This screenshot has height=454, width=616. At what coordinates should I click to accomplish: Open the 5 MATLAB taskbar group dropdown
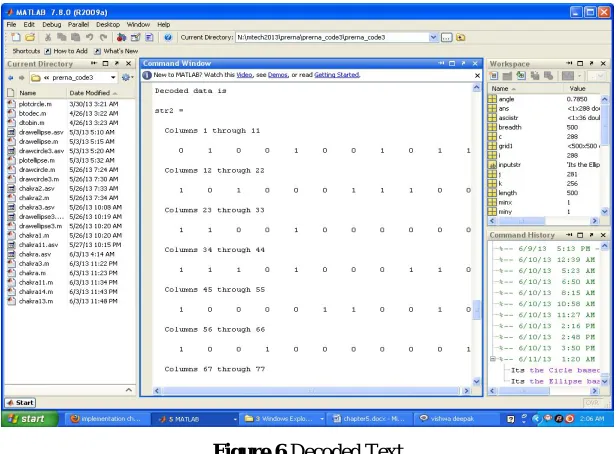[235, 419]
